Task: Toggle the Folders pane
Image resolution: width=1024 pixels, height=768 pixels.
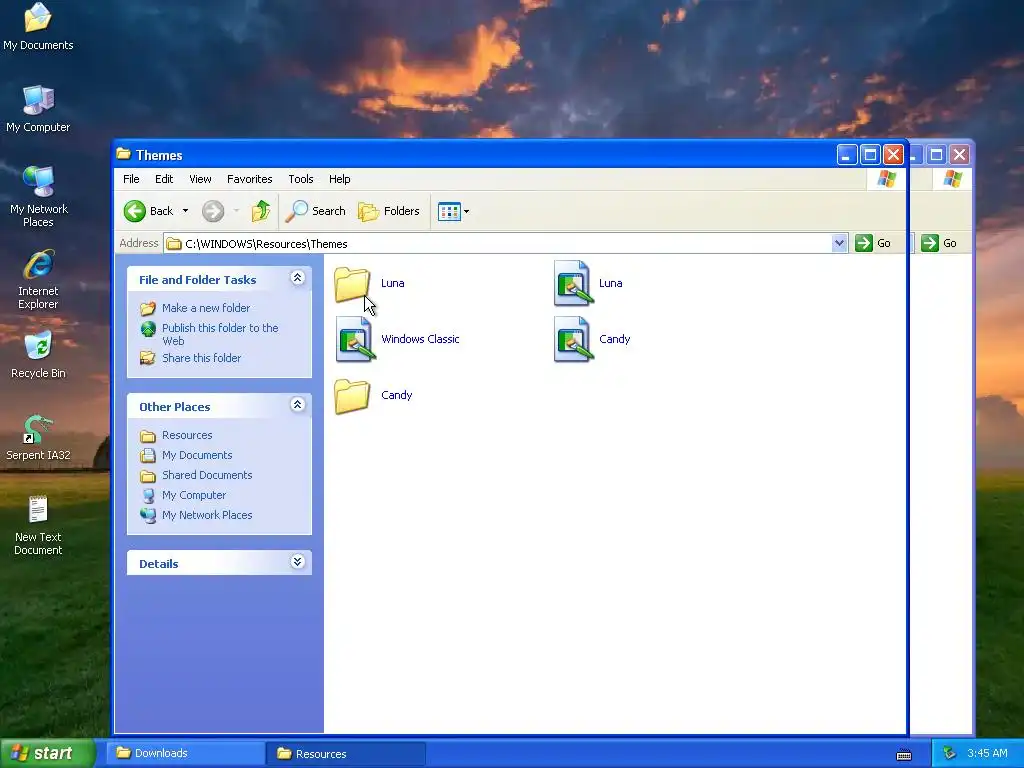Action: [389, 211]
